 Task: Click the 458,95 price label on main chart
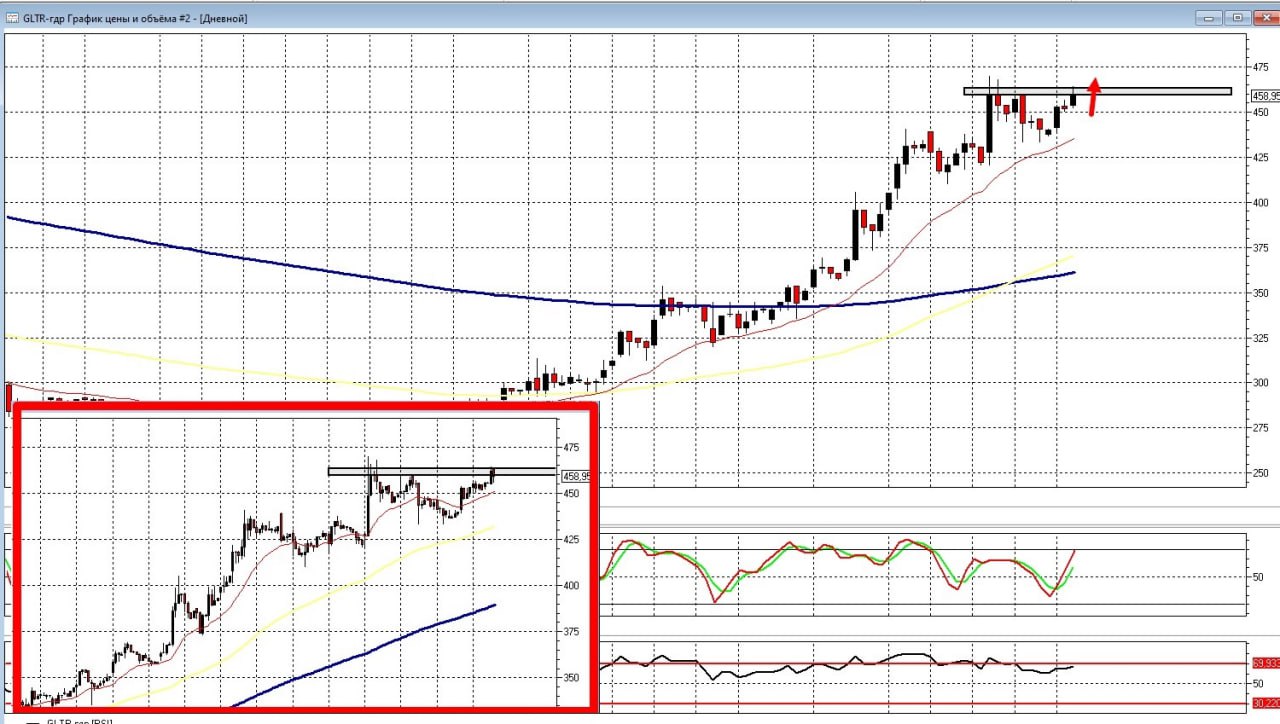1265,96
